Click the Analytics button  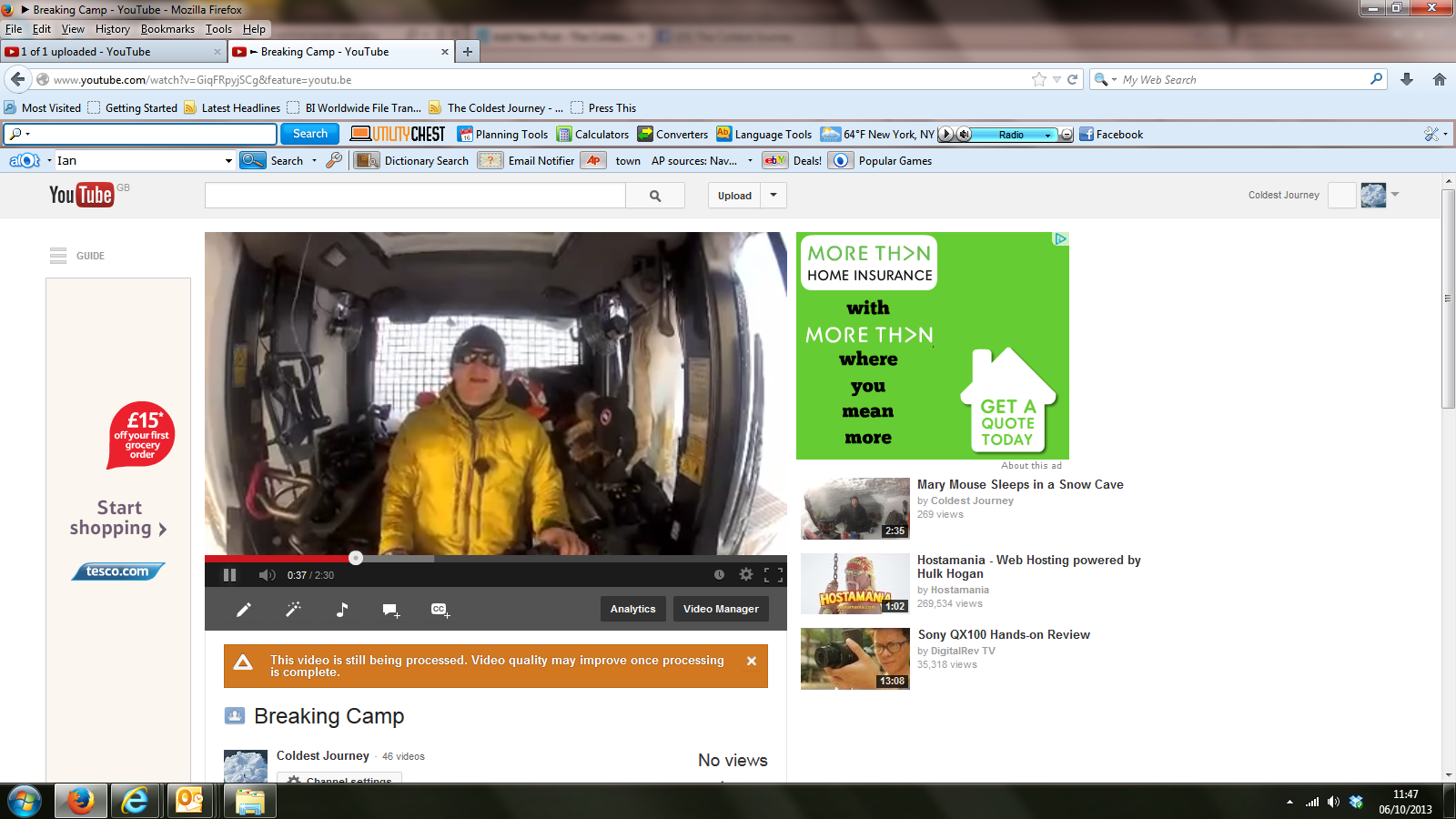coord(633,609)
